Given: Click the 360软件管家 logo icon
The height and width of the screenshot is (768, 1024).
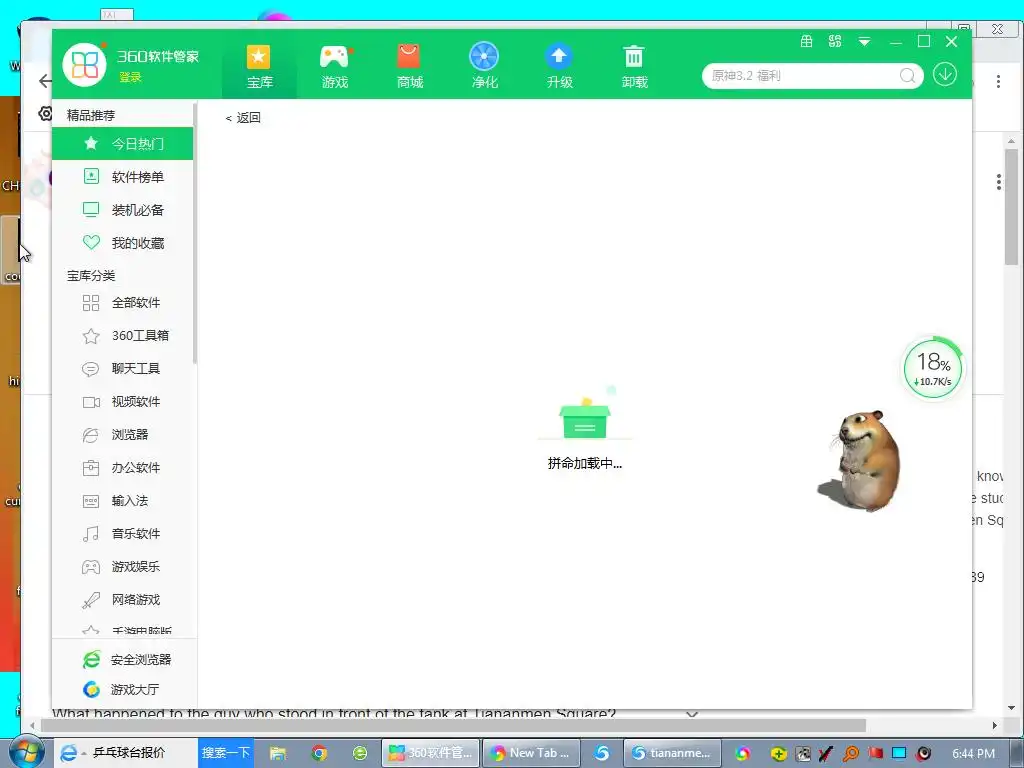Looking at the screenshot, I should click(x=84, y=64).
